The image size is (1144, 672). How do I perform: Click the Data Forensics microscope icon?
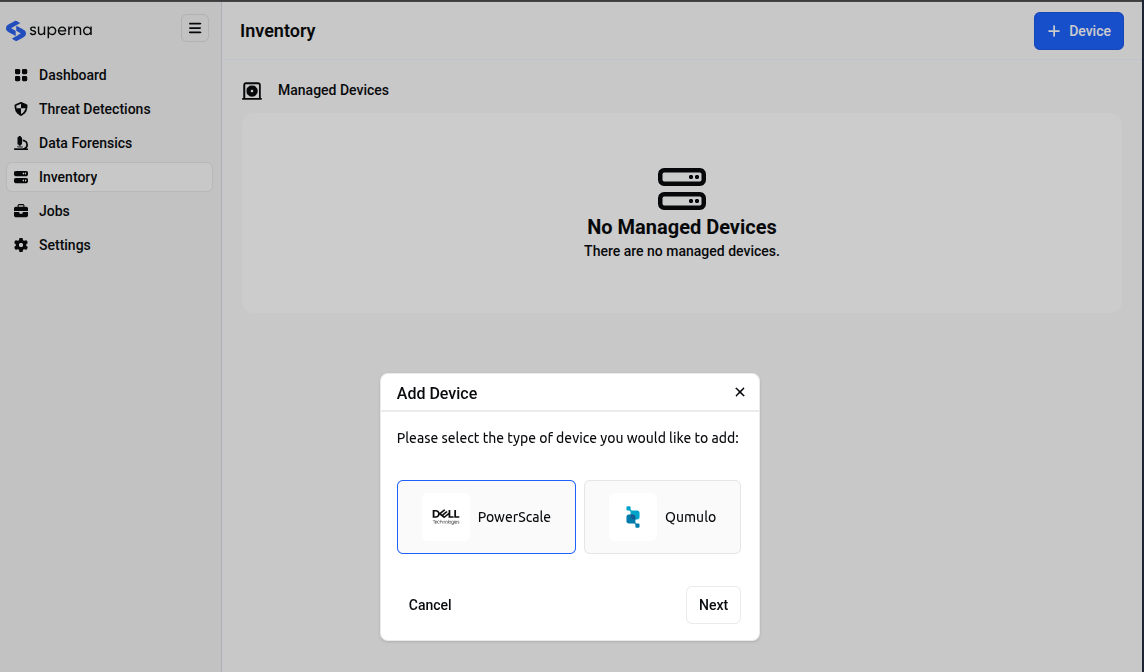(21, 143)
